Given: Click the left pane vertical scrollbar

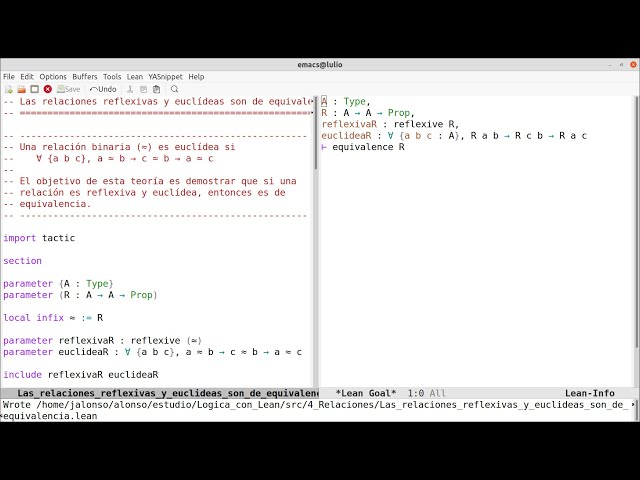Looking at the screenshot, I should click(x=316, y=241).
